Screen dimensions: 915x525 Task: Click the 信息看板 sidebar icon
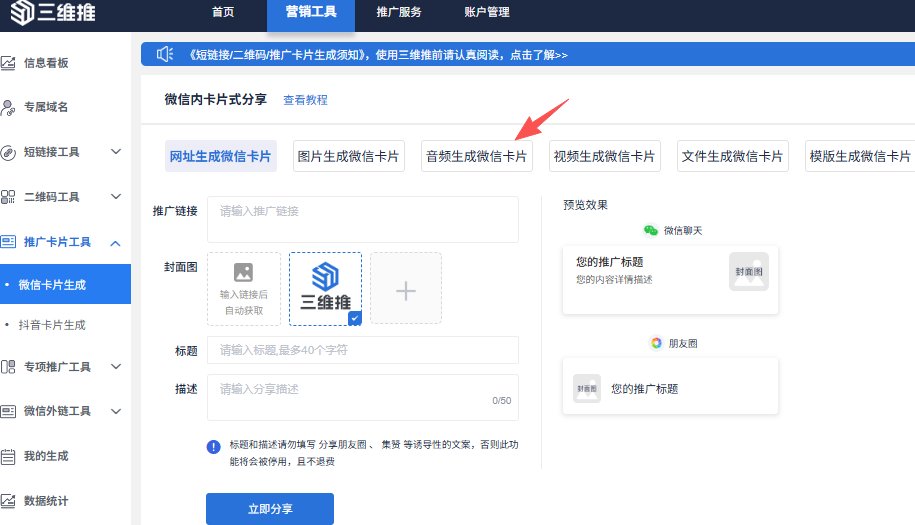[x=9, y=63]
